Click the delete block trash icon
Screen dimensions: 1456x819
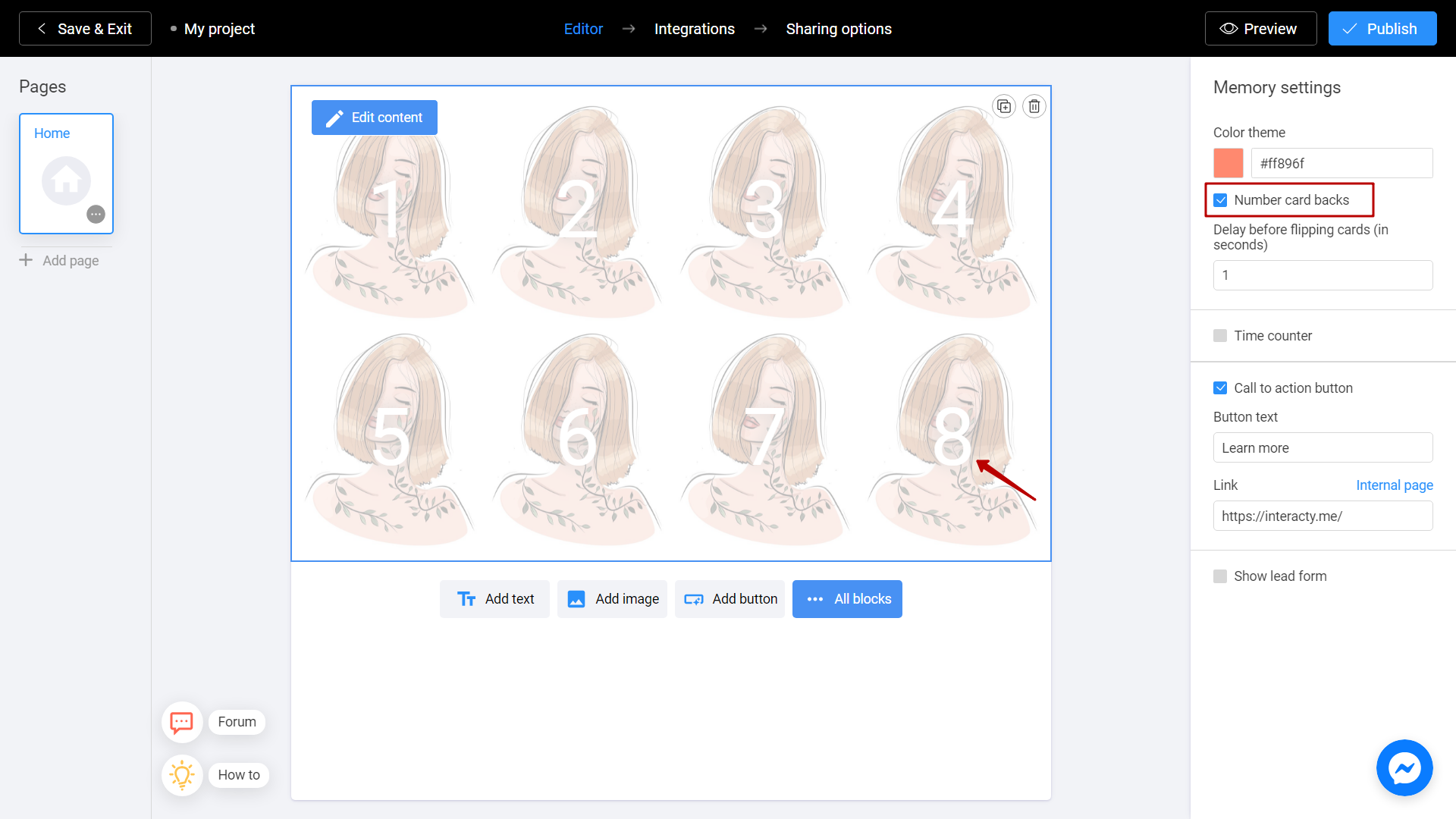pos(1034,107)
